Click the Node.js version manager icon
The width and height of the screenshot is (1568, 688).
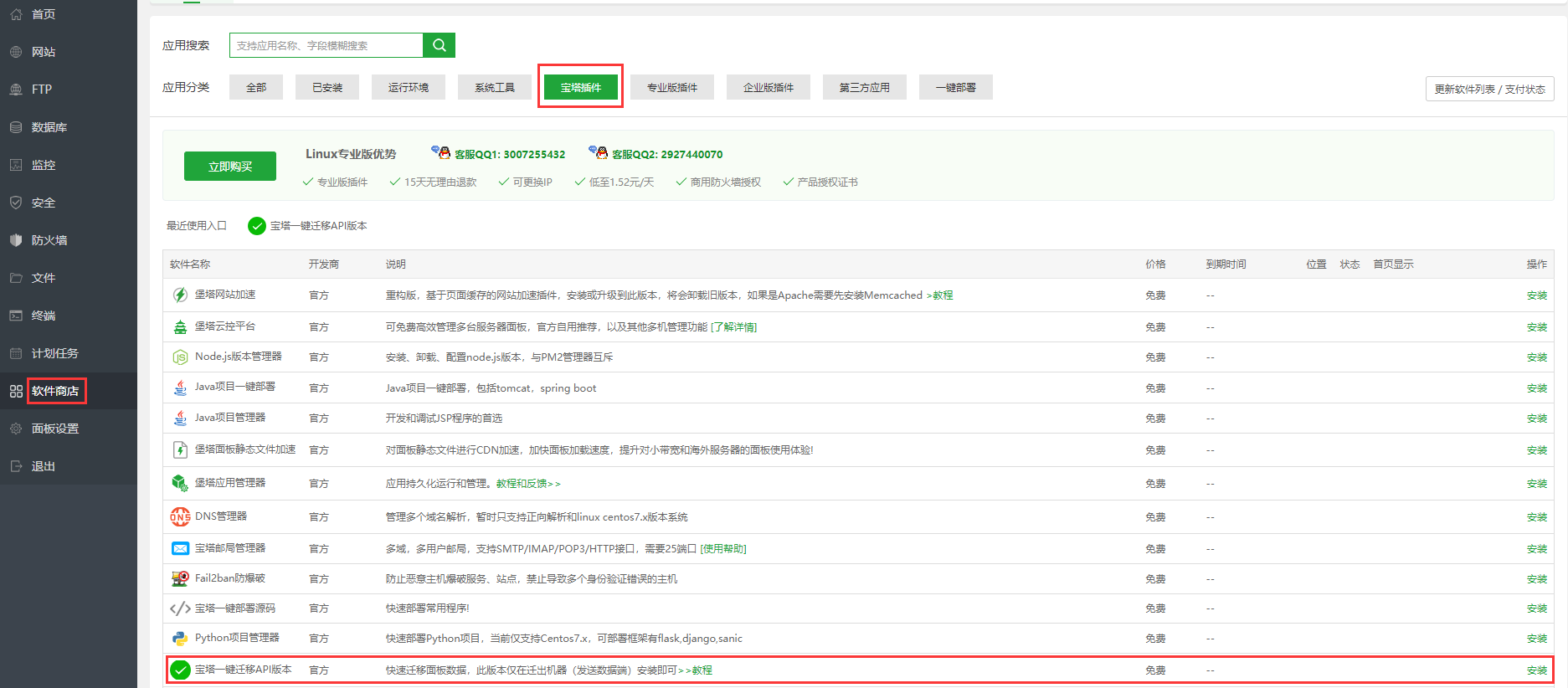click(x=180, y=357)
